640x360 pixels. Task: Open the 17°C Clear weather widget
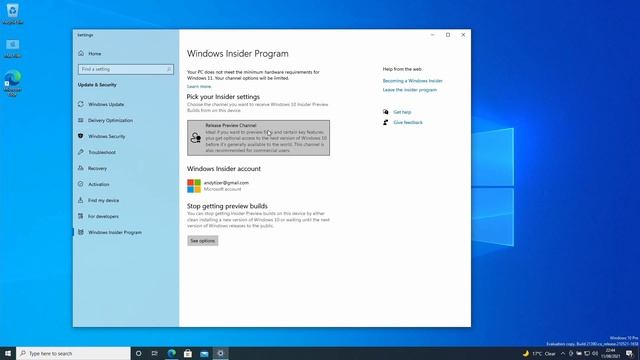(x=539, y=353)
